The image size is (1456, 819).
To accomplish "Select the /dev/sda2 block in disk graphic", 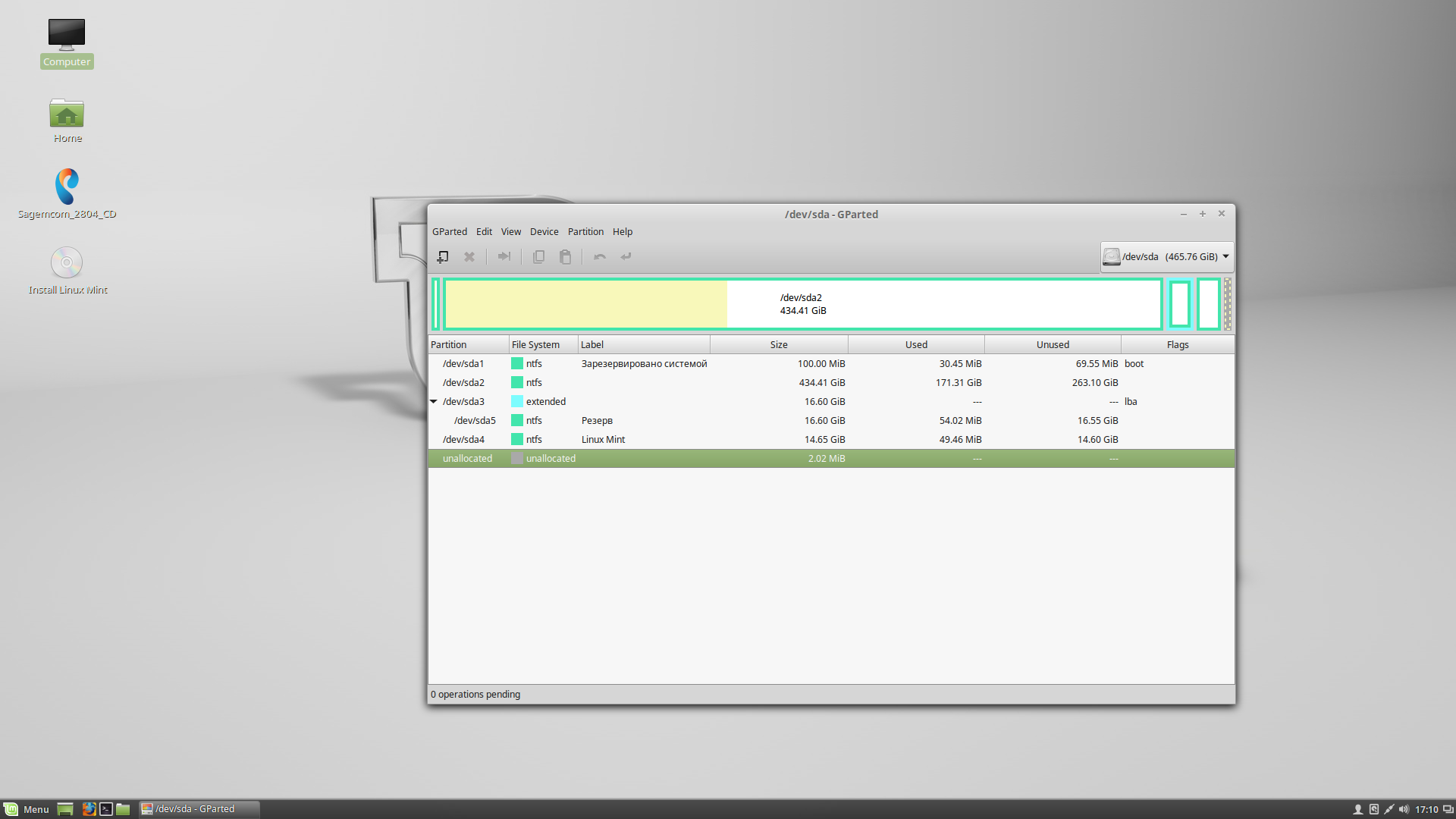I will pos(802,304).
